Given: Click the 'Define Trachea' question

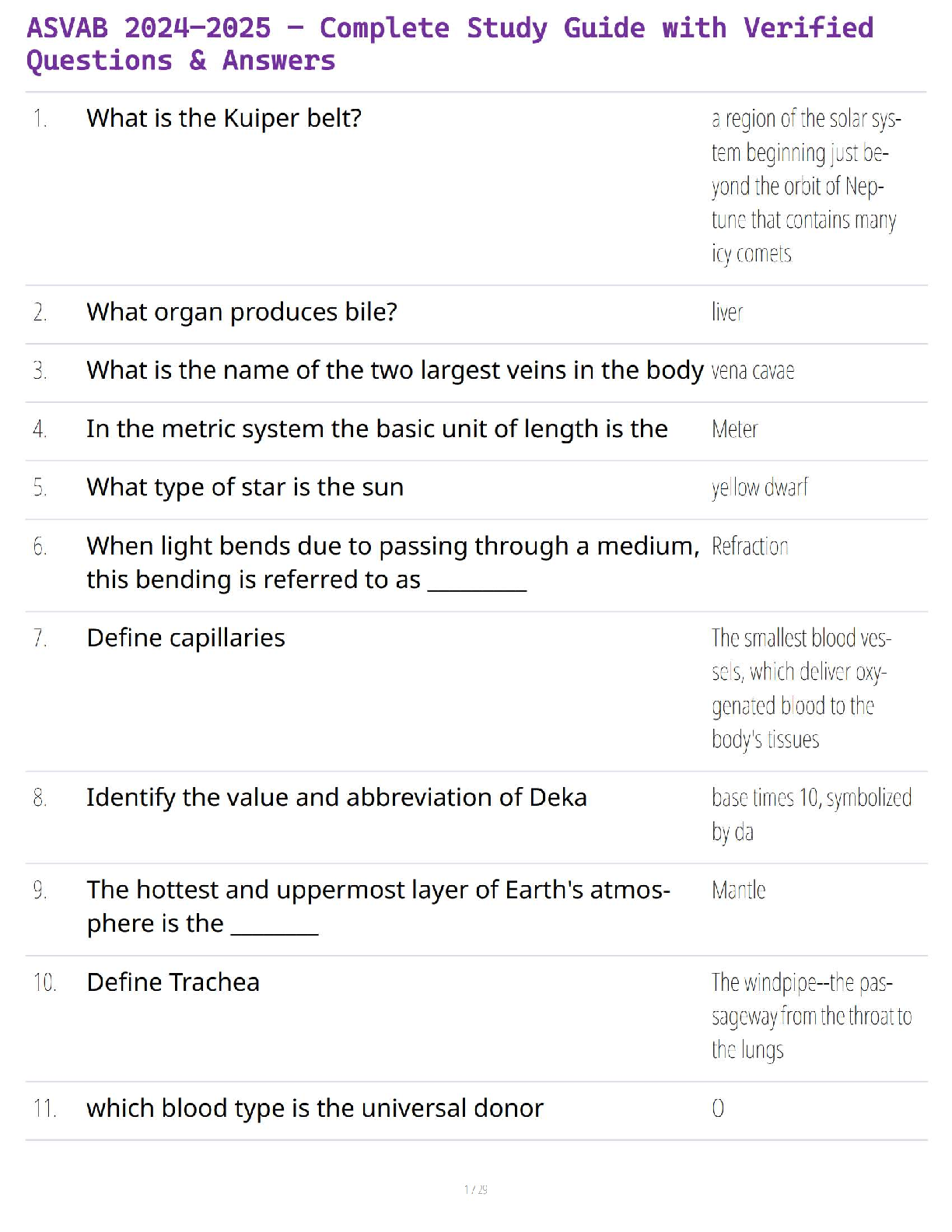Looking at the screenshot, I should pos(173,982).
